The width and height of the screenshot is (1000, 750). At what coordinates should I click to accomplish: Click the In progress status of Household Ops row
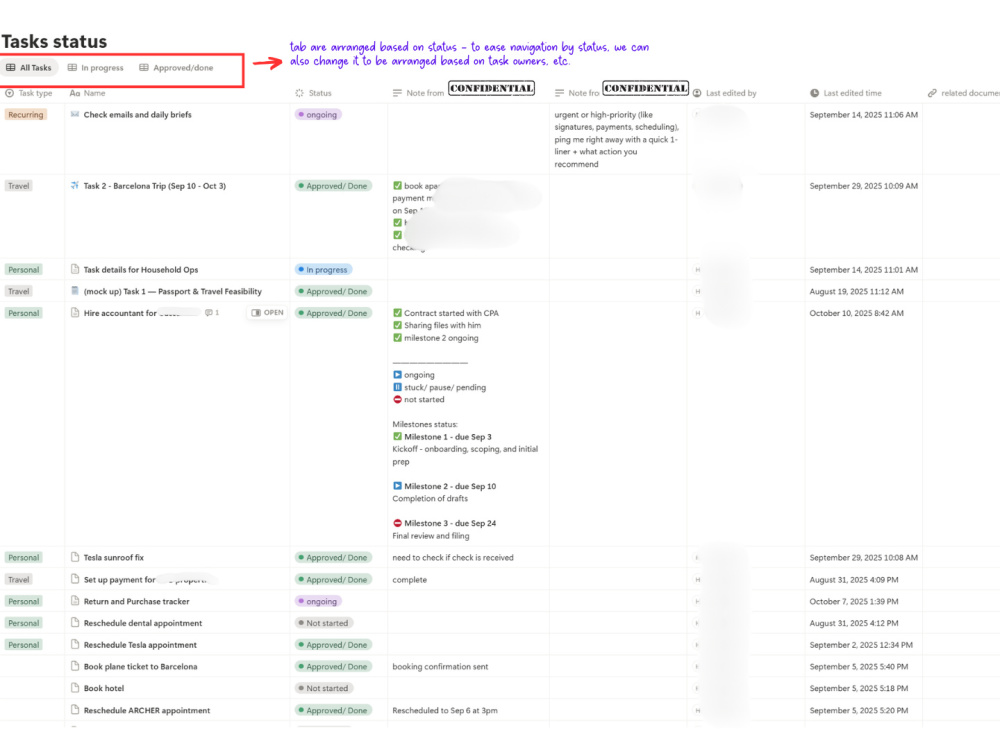click(x=323, y=270)
